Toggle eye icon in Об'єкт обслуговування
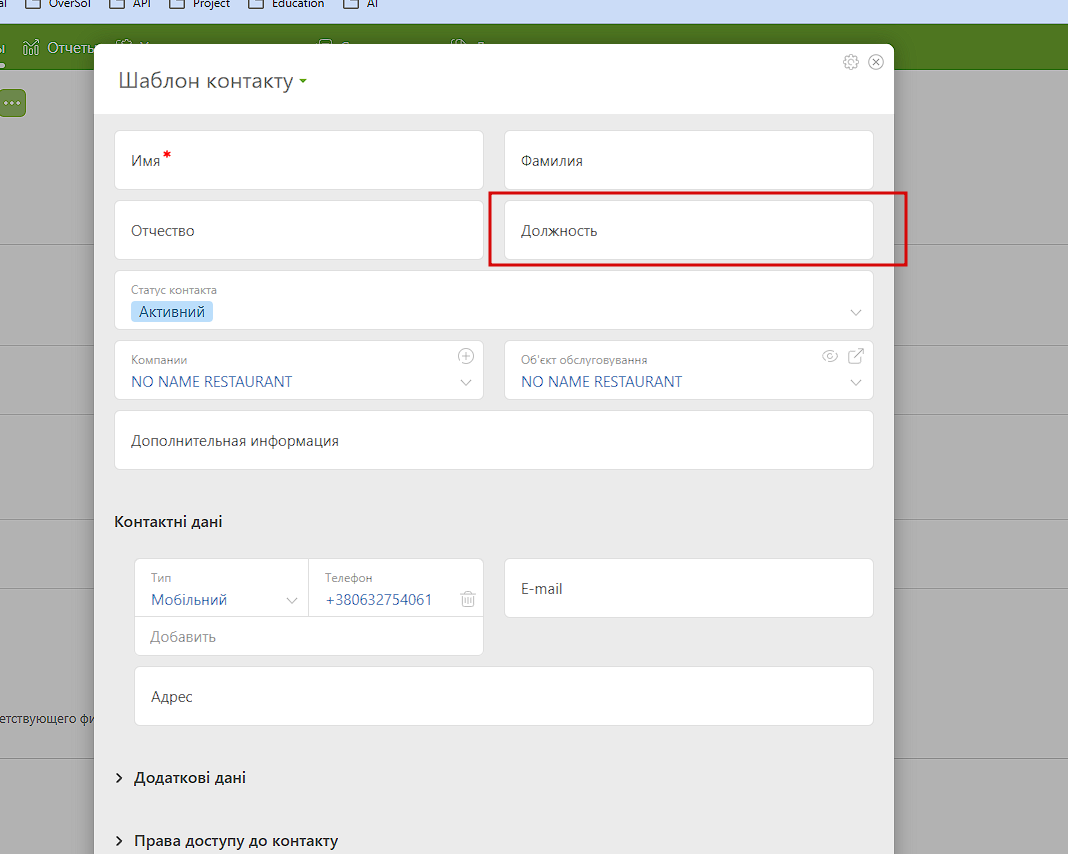 coord(830,356)
